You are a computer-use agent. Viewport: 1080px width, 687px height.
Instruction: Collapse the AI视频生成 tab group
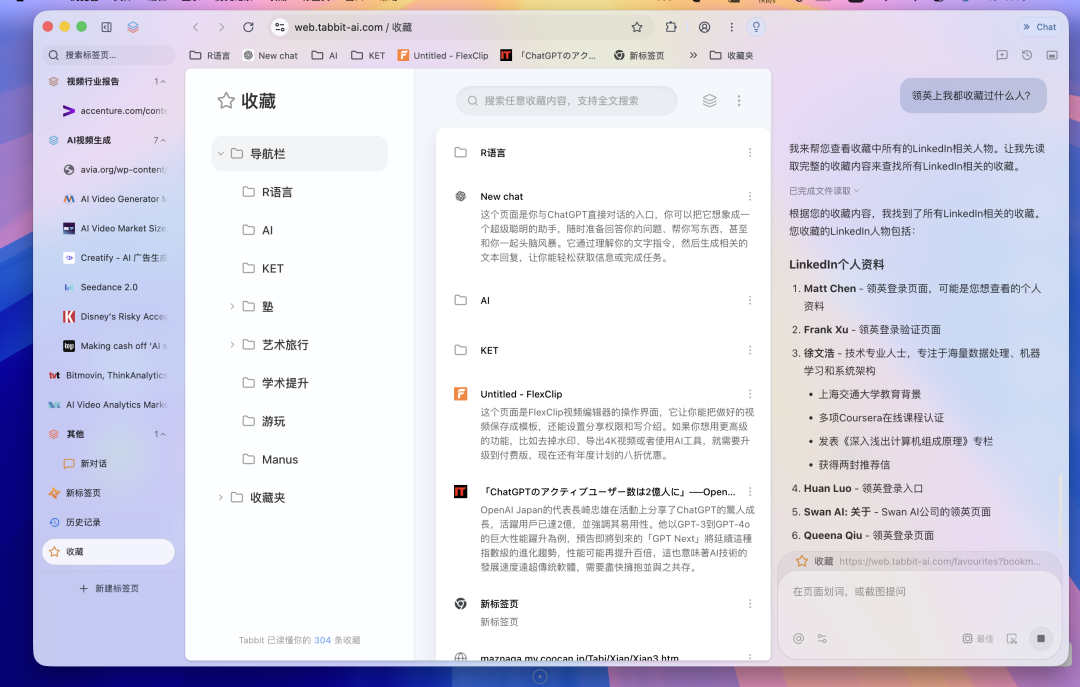pyautogui.click(x=163, y=140)
